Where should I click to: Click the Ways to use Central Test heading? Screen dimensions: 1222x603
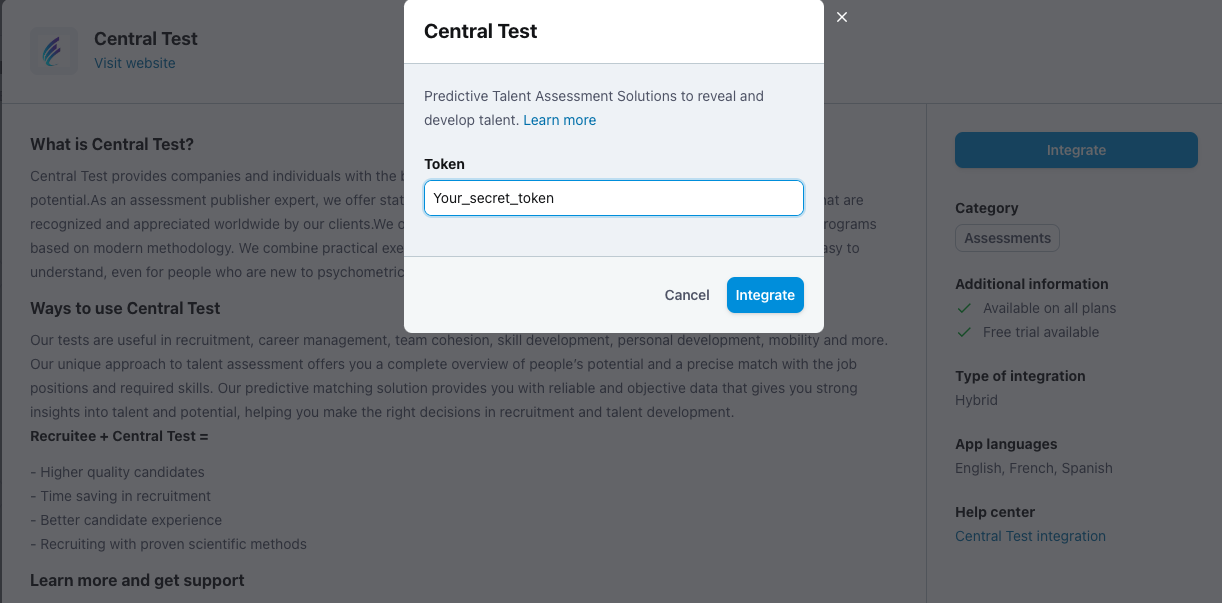pos(125,308)
